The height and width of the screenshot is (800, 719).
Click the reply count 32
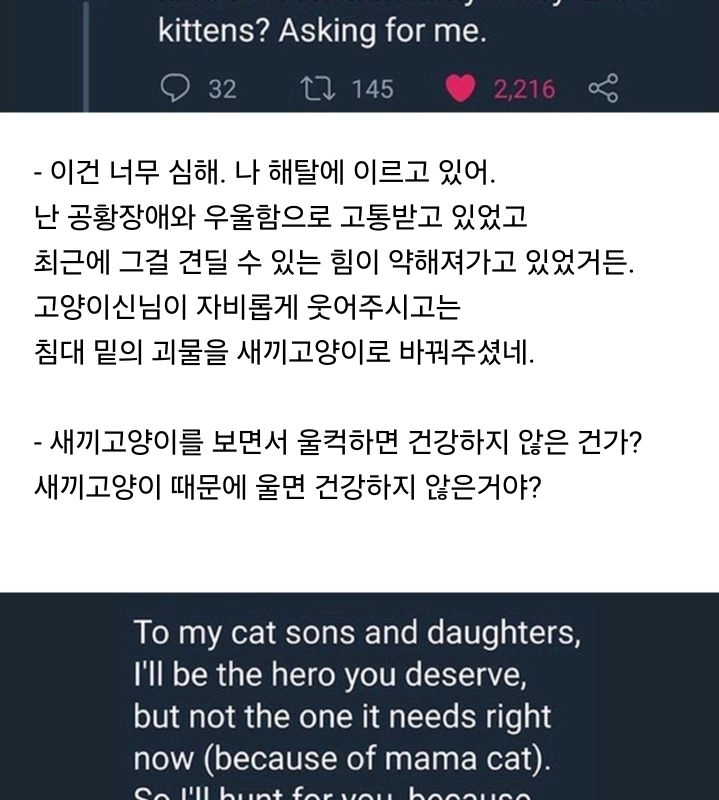click(222, 90)
